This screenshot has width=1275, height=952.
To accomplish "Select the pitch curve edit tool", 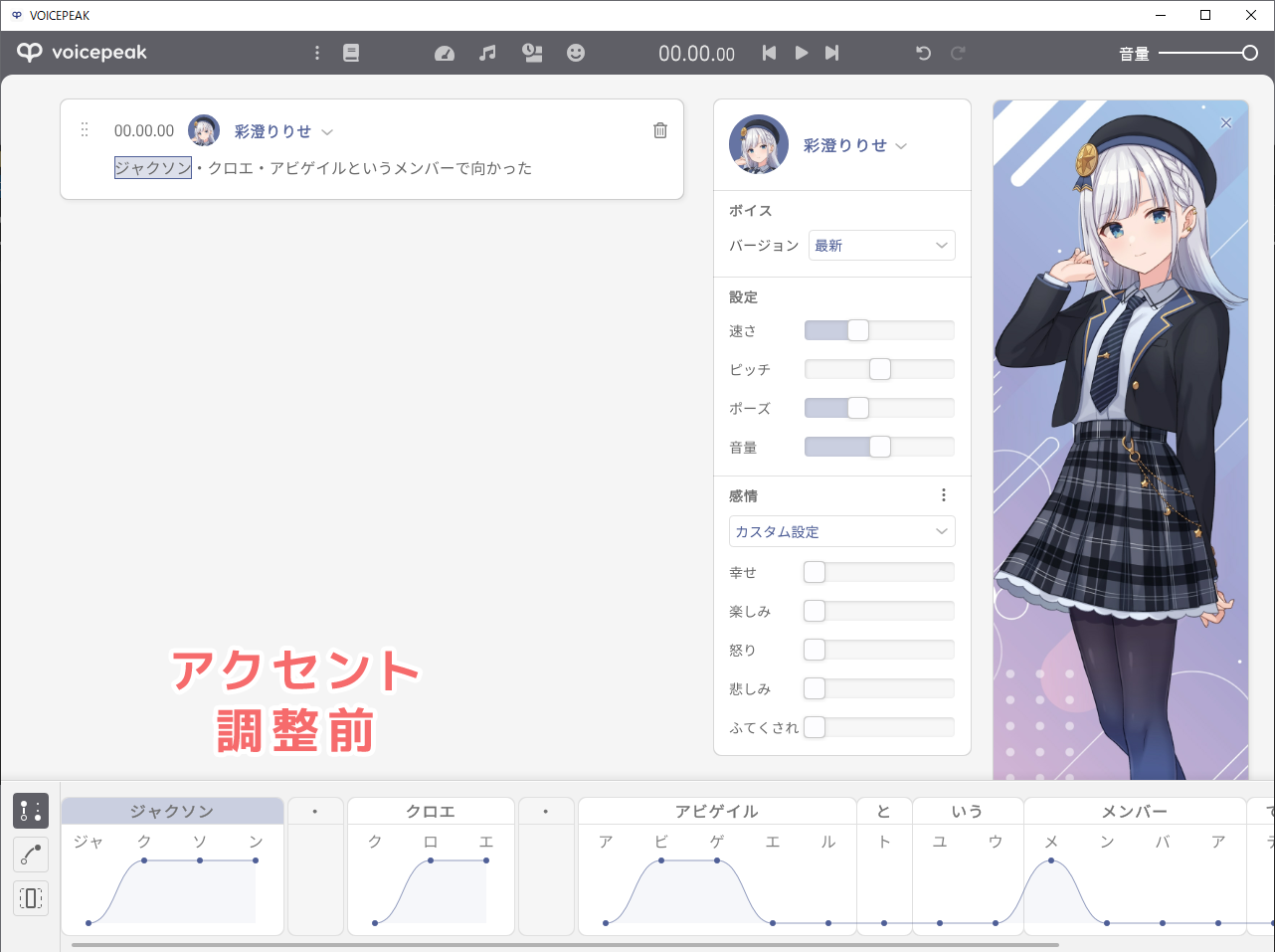I will pos(31,855).
